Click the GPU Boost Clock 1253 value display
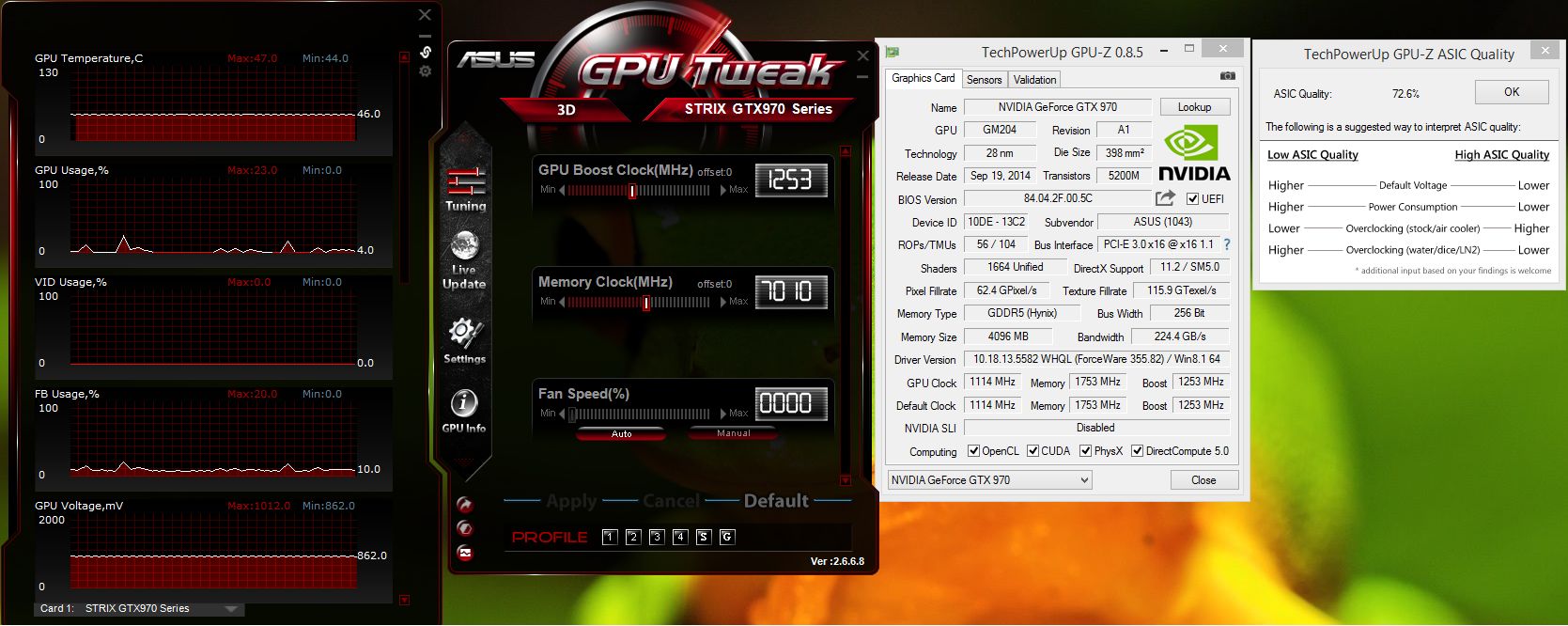Screen dimensions: 1568x626 coord(791,180)
